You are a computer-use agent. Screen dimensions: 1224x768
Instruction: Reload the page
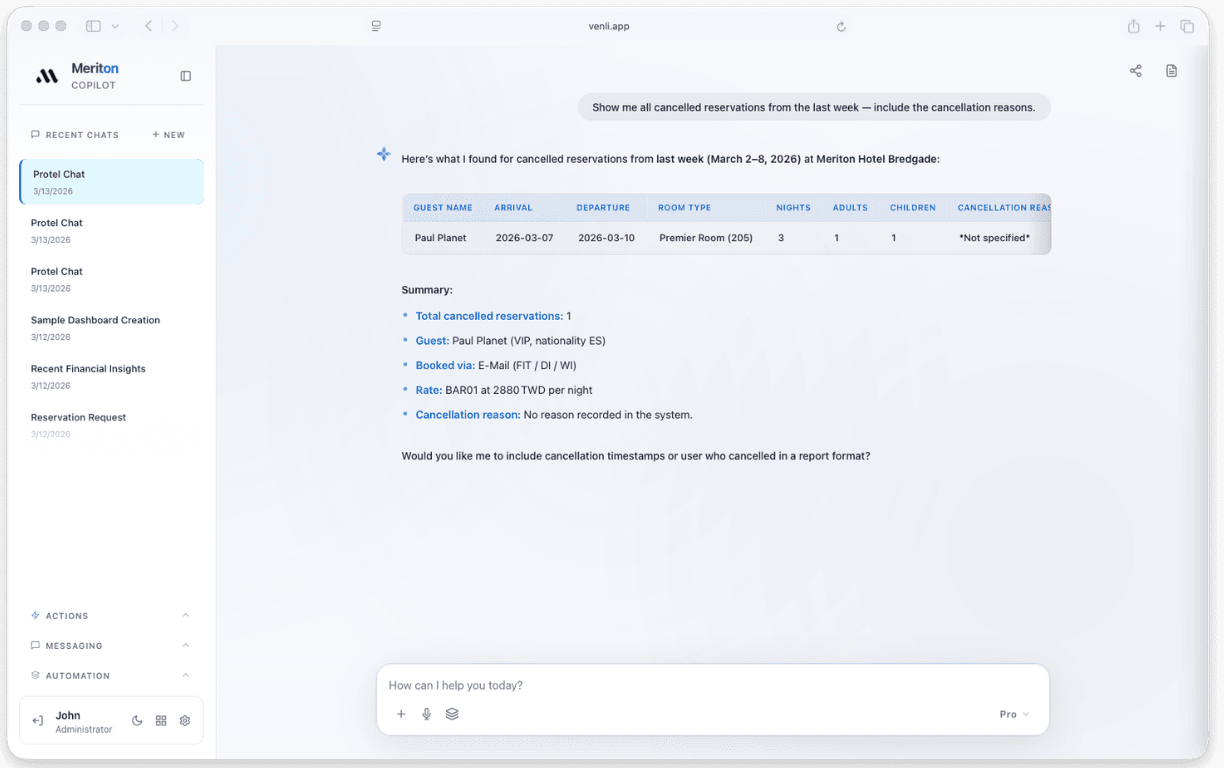(x=841, y=27)
